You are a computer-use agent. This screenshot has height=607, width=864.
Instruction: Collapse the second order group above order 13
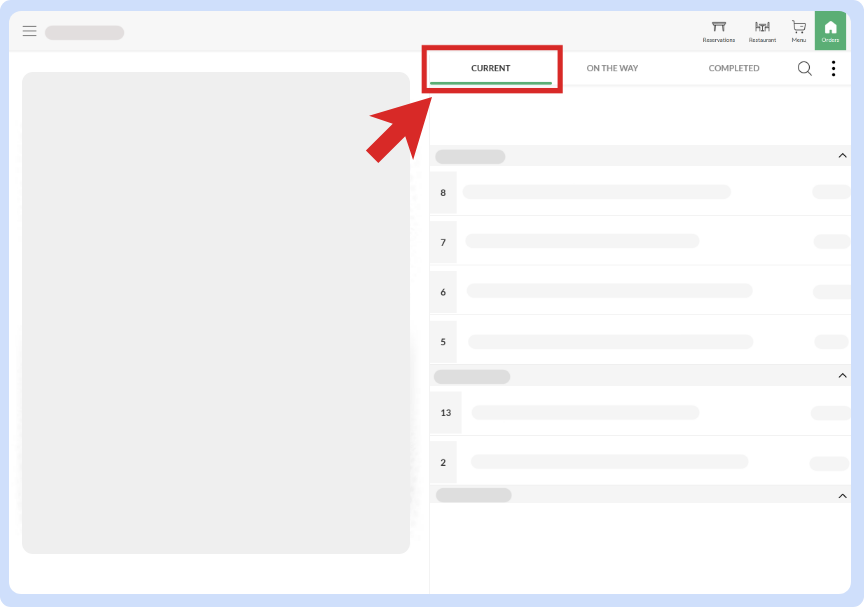842,376
